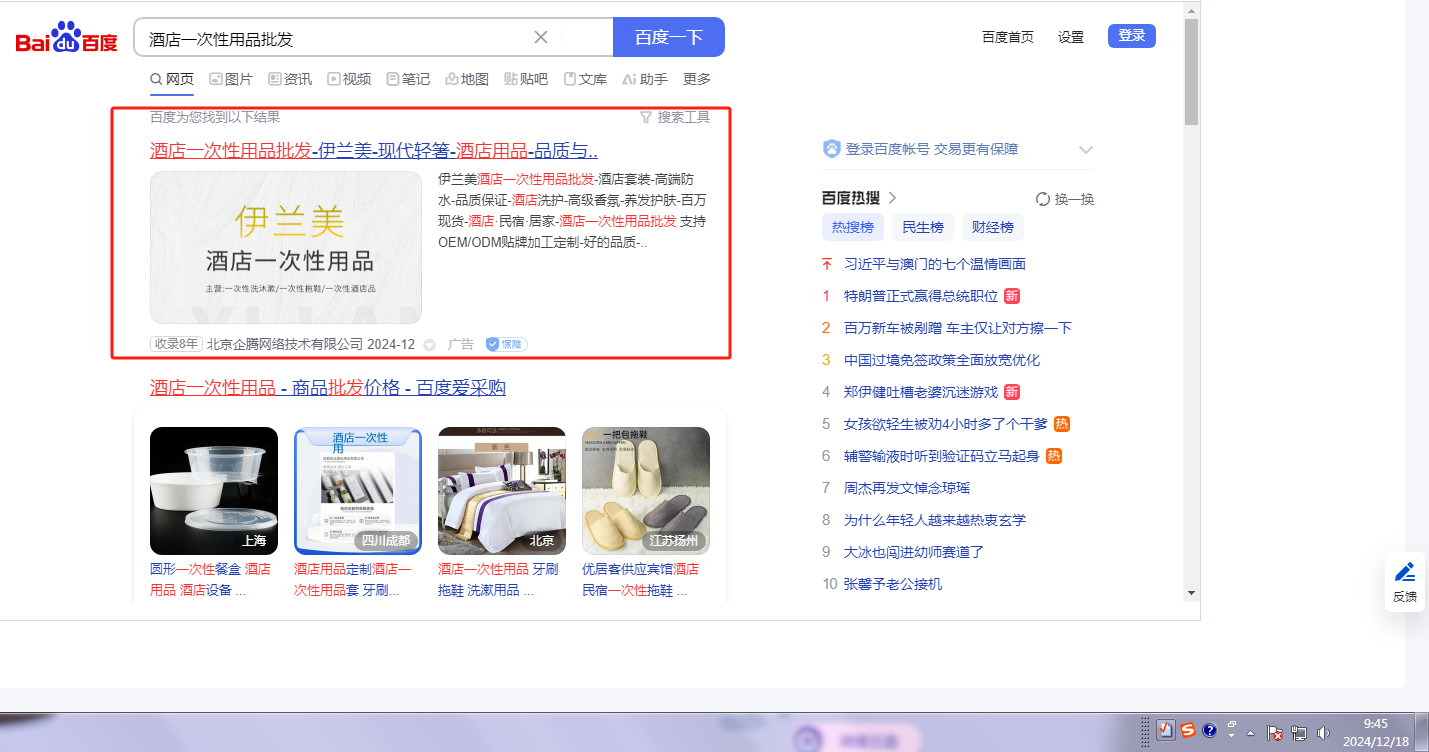This screenshot has height=752, width=1429.
Task: Click the top-pinned arrow before 习近平与澳门
Action: pos(827,264)
